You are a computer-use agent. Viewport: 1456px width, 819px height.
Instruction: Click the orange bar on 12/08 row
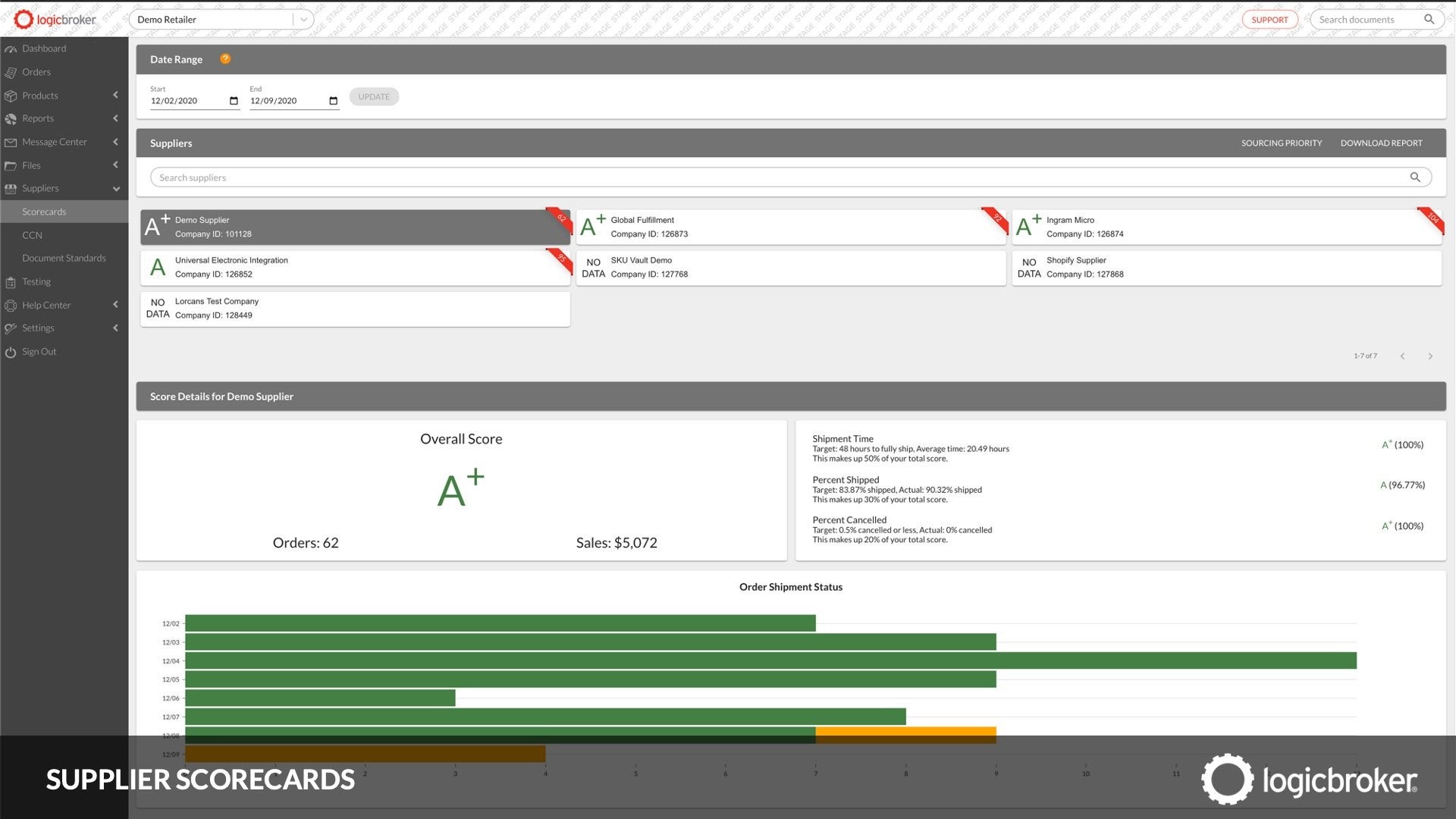click(905, 732)
